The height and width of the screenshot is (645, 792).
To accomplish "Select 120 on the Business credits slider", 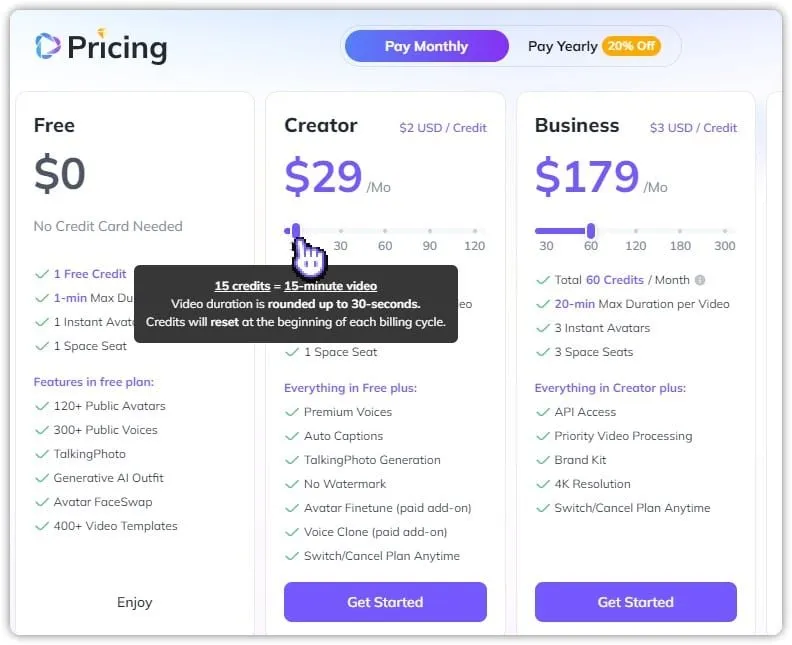I will (636, 231).
